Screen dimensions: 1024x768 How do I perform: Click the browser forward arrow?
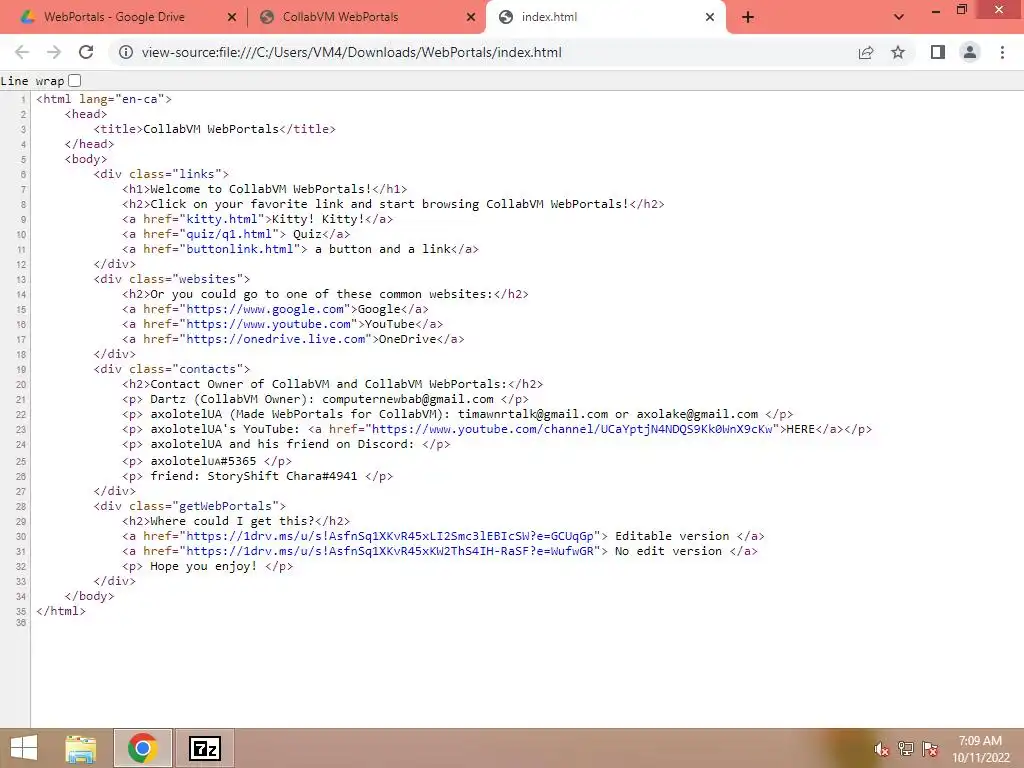coord(54,52)
